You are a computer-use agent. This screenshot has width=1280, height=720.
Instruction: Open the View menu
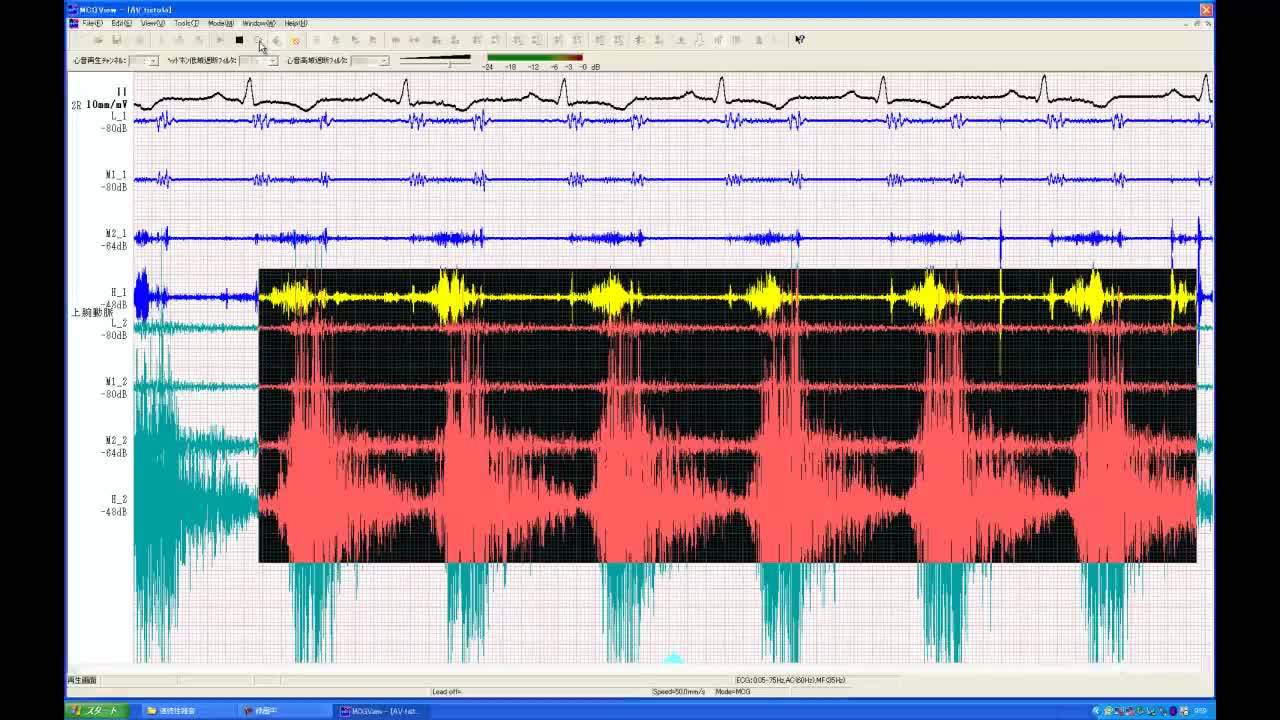[x=153, y=23]
